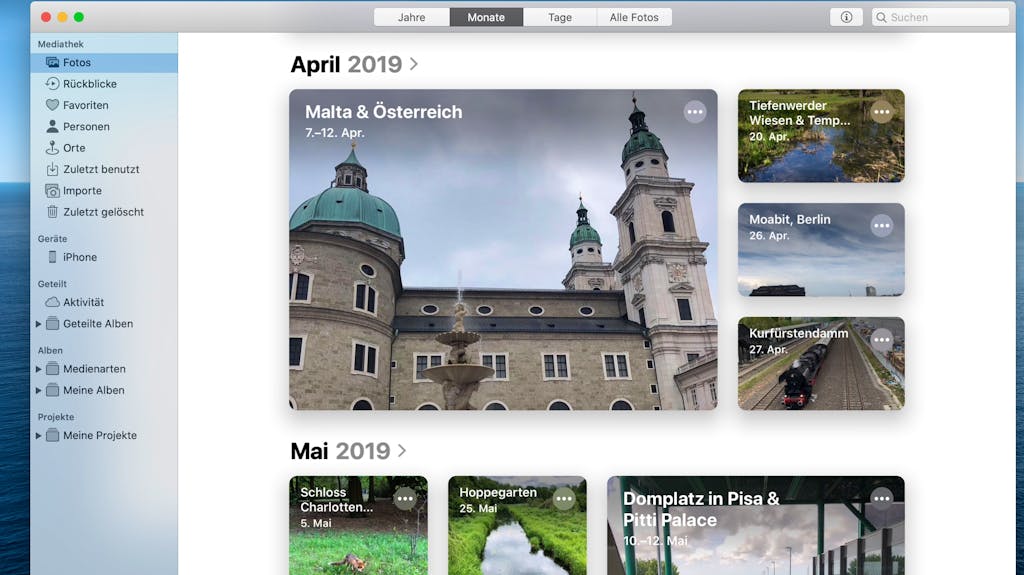The image size is (1024, 575).
Task: Open more options on Moabit, Berlin card
Action: coord(882,225)
